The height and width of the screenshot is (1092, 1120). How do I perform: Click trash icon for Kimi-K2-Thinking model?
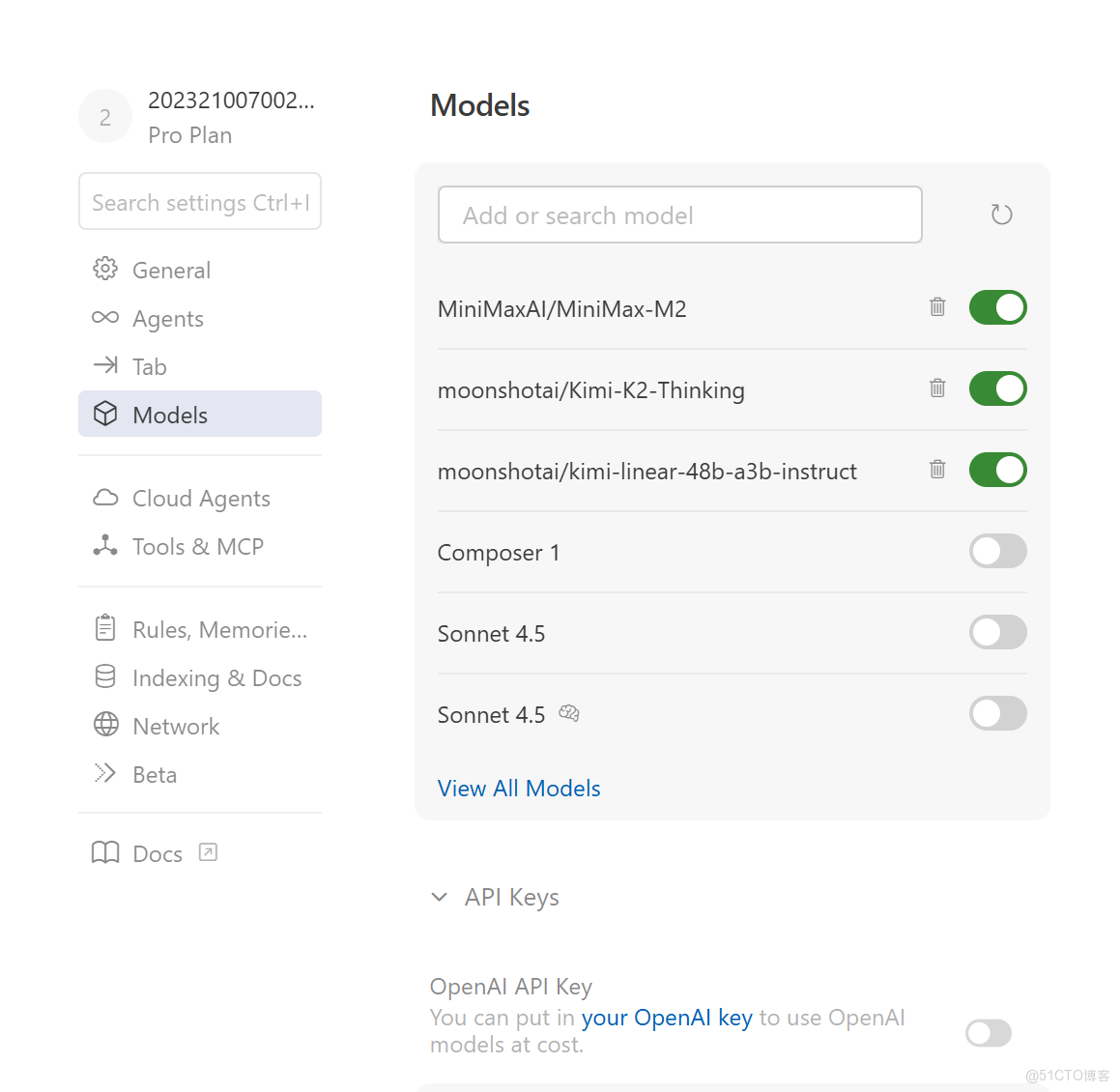click(x=937, y=388)
